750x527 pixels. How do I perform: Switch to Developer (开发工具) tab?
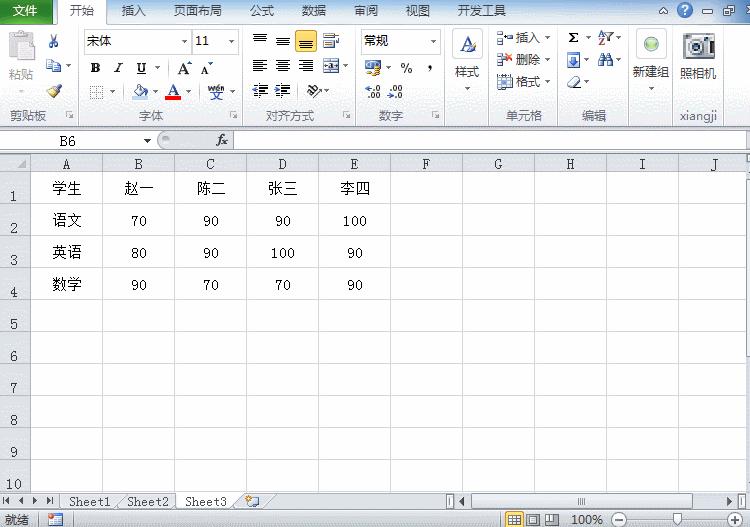coord(481,11)
